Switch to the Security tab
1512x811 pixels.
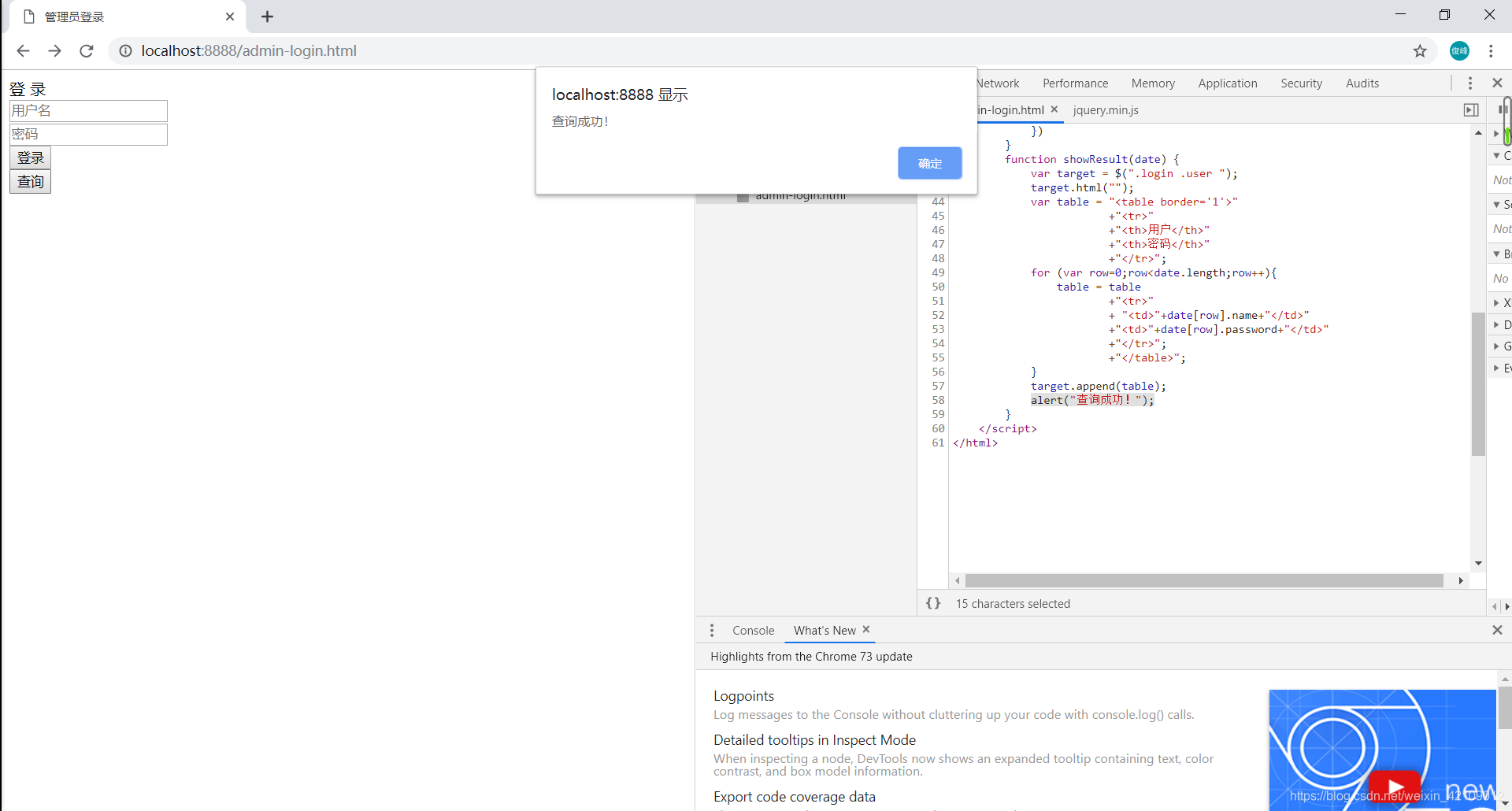click(1301, 83)
